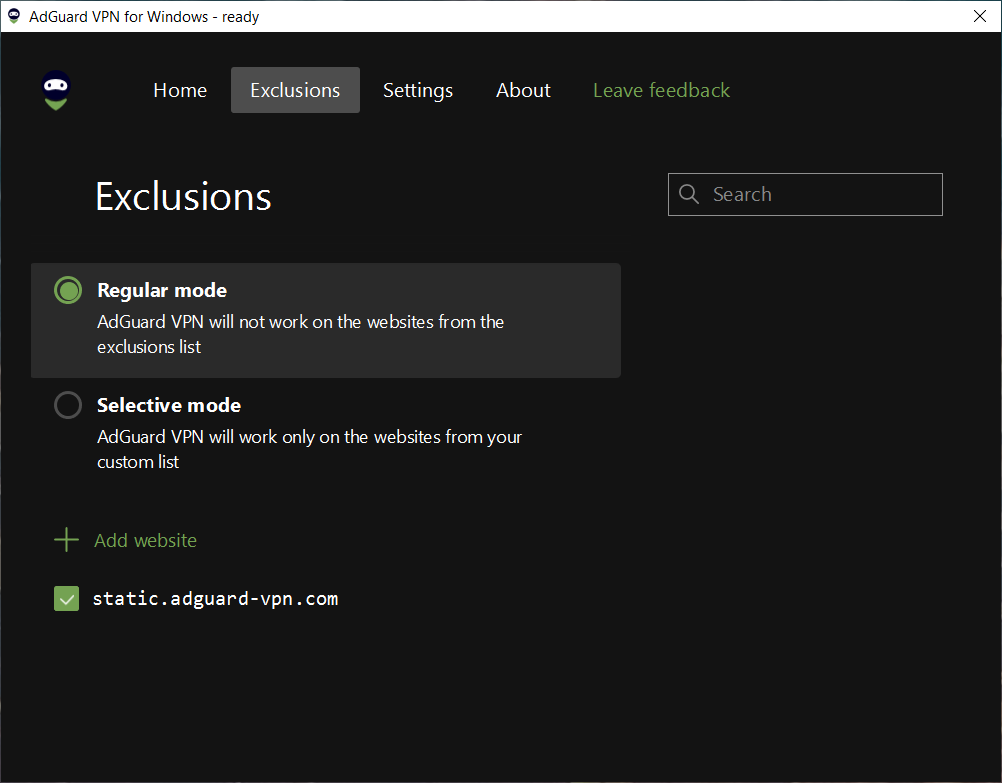This screenshot has height=783, width=1002.
Task: Uncheck the static.adguard-vpn.com checkbox
Action: tap(66, 599)
